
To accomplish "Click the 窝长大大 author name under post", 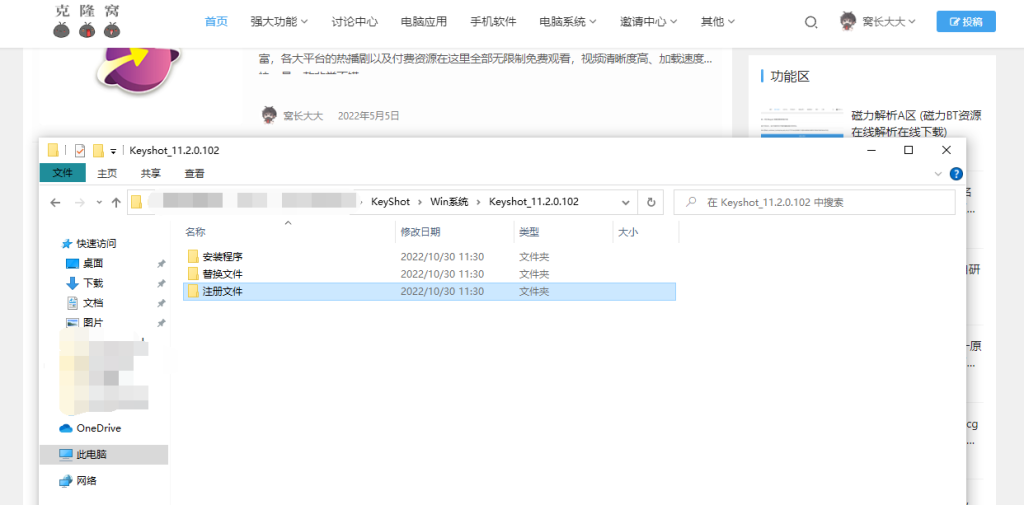I will 303,116.
